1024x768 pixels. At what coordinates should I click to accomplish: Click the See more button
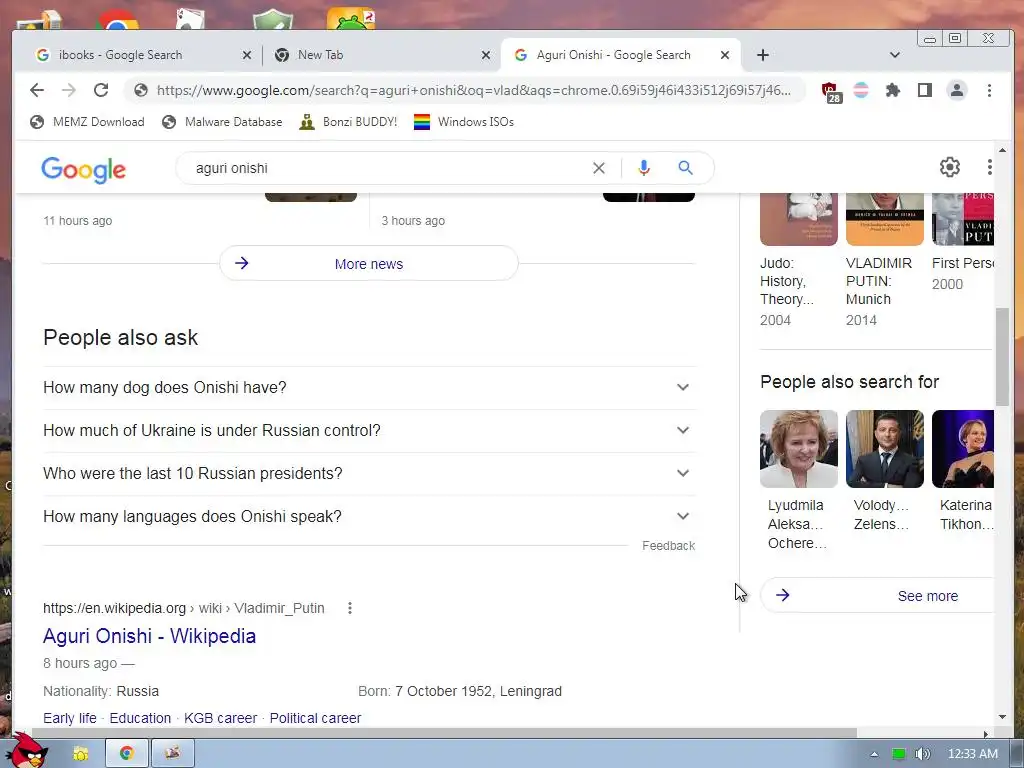pos(878,596)
